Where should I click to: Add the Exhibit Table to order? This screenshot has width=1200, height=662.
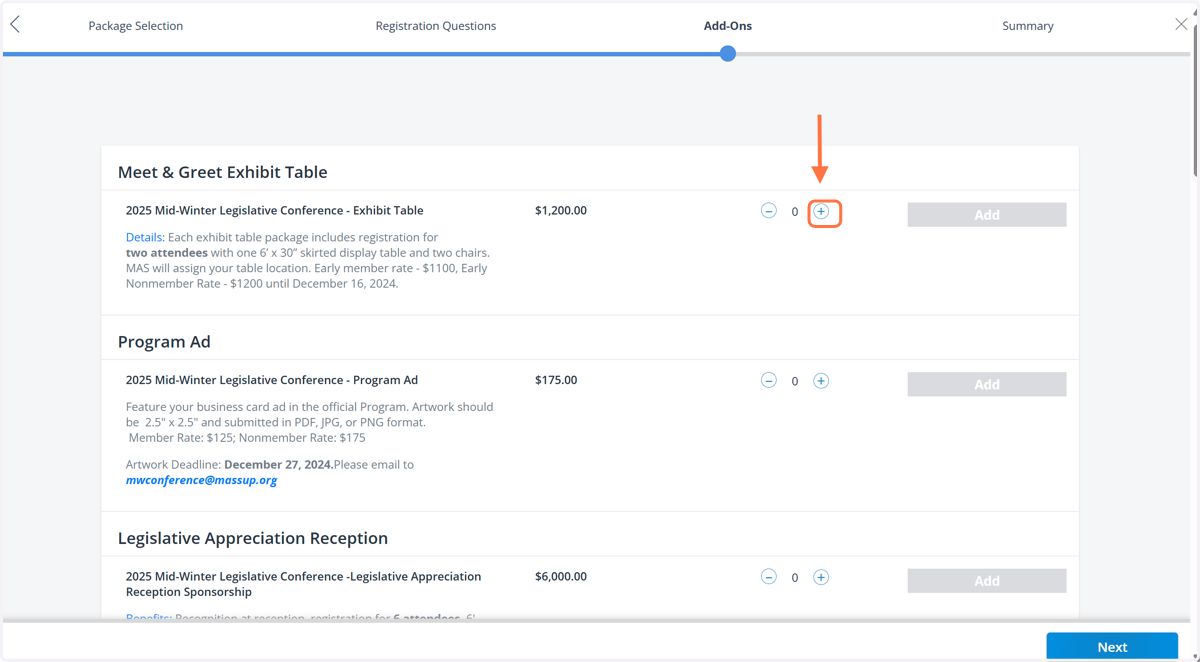click(x=987, y=215)
